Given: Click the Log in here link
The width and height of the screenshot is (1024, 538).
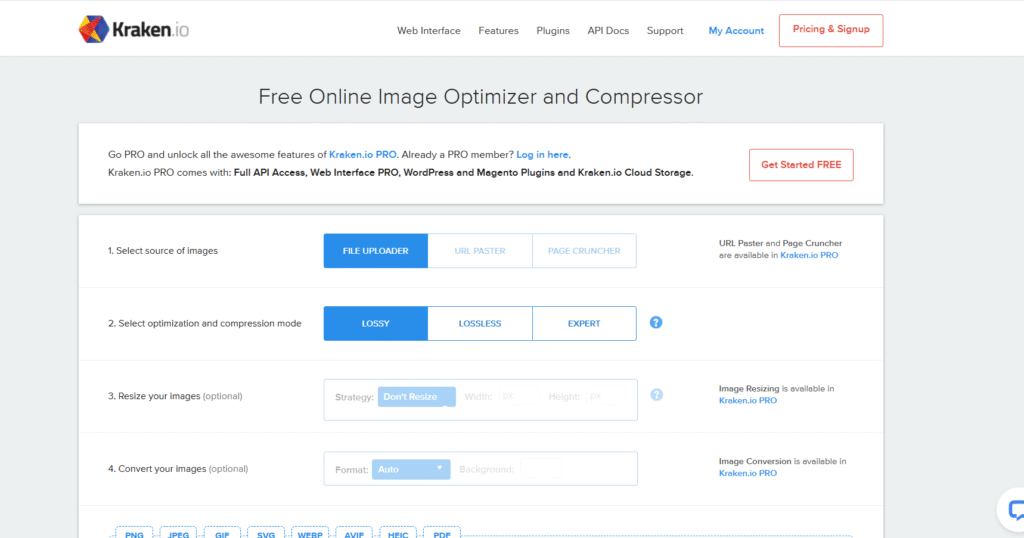Looking at the screenshot, I should click(542, 155).
